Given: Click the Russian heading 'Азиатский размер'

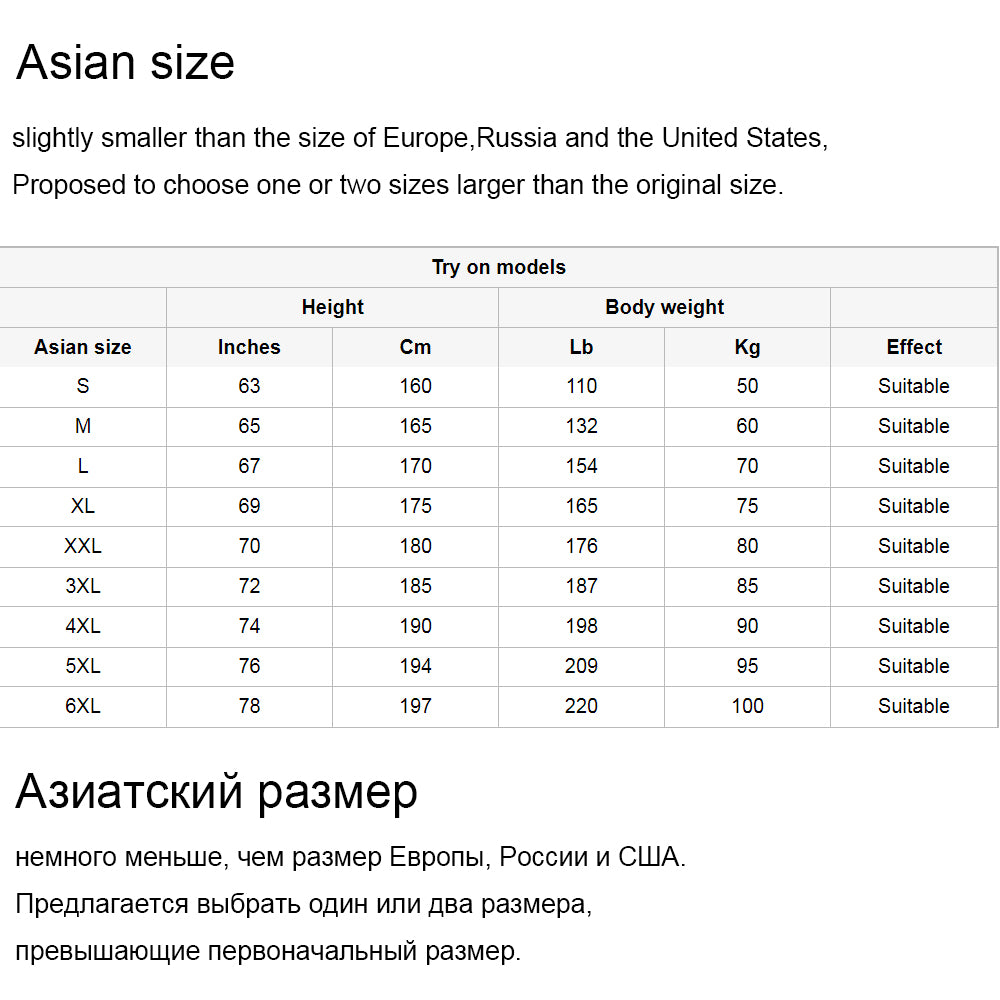Looking at the screenshot, I should [x=216, y=791].
